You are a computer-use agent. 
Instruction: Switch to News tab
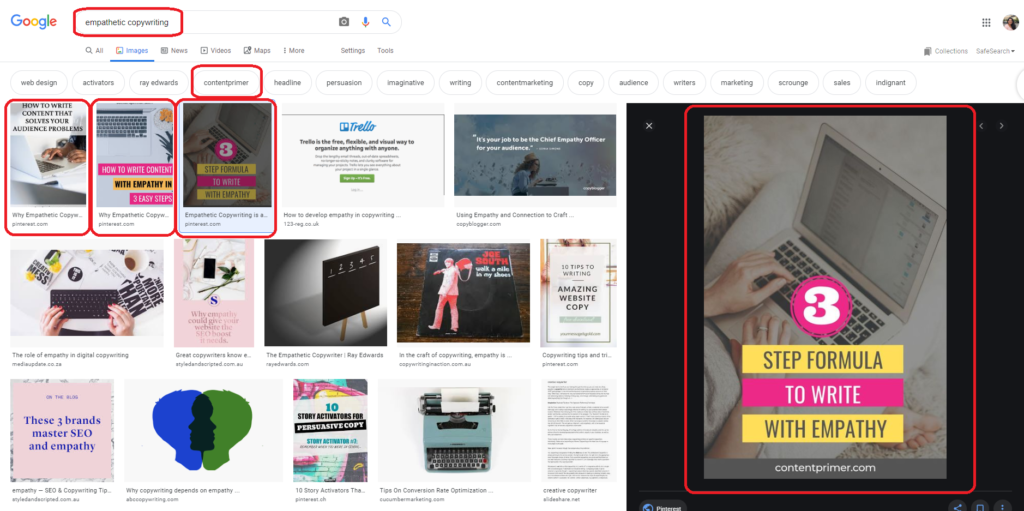point(174,50)
